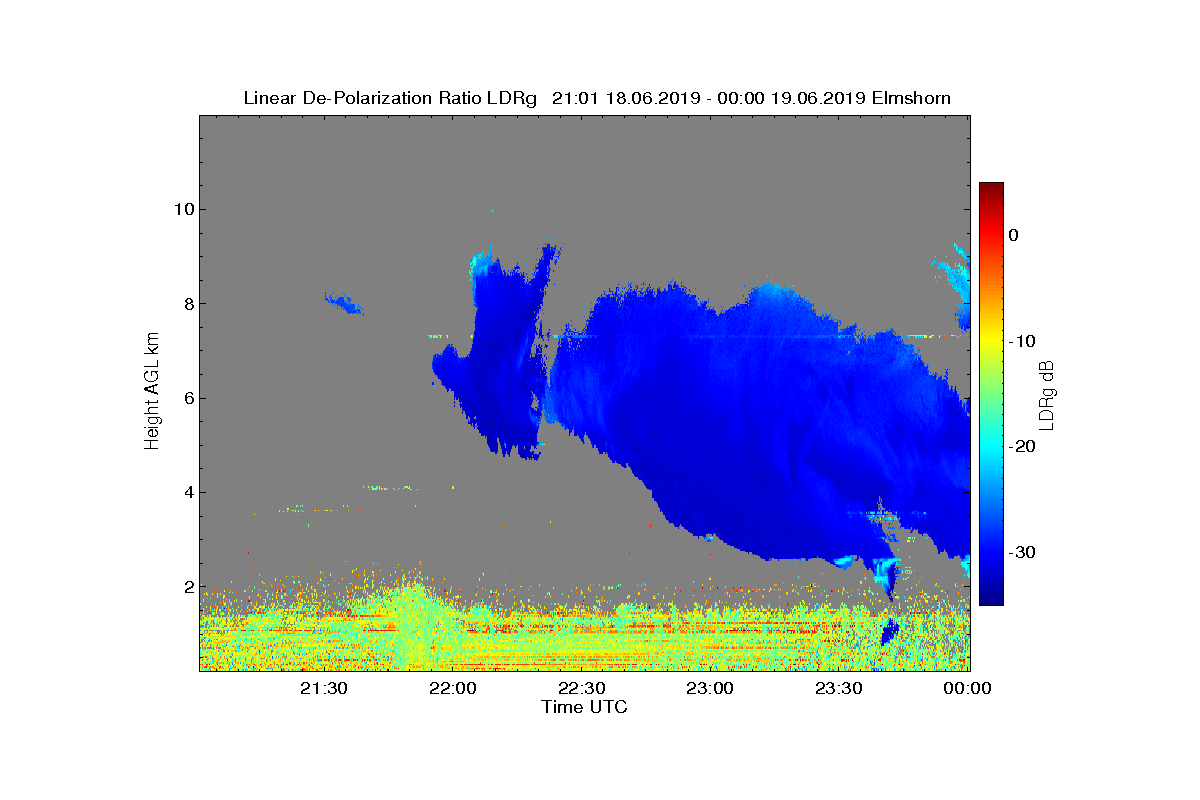Click the 22:00 time tick label
This screenshot has height=800, width=1200.
453,688
